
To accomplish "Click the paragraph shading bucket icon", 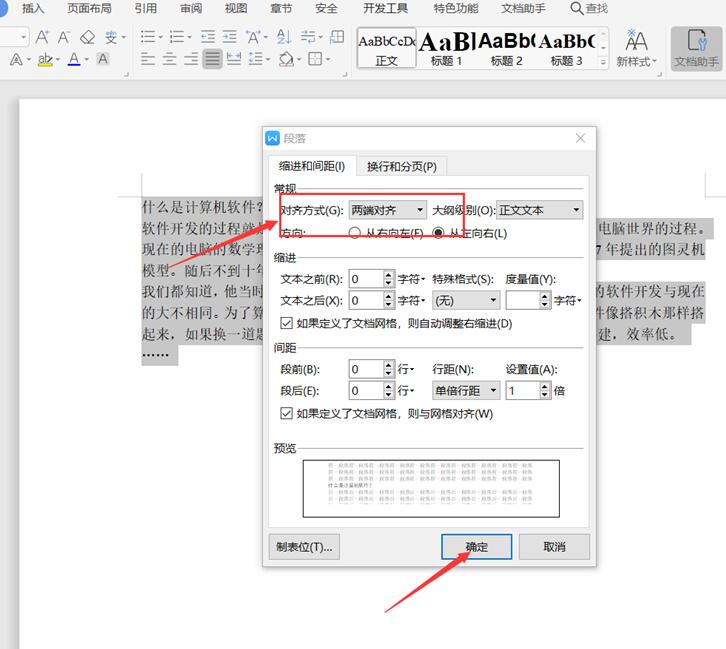I will pos(287,59).
